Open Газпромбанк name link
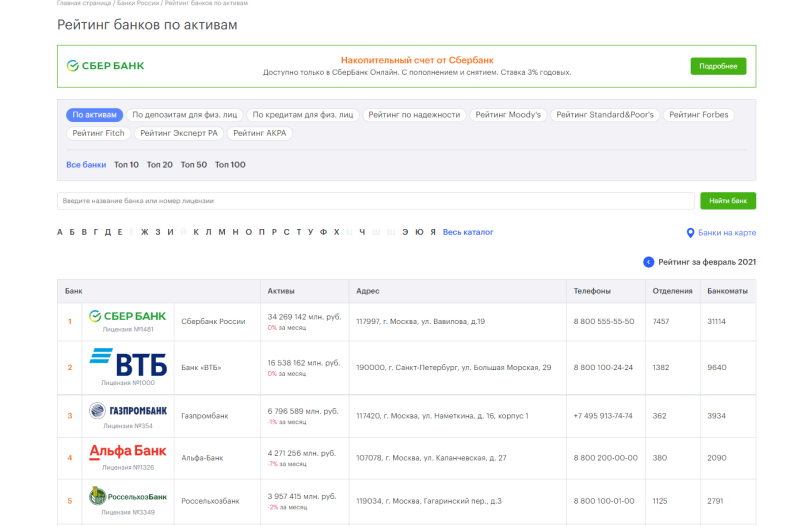The height and width of the screenshot is (526, 800). point(205,416)
